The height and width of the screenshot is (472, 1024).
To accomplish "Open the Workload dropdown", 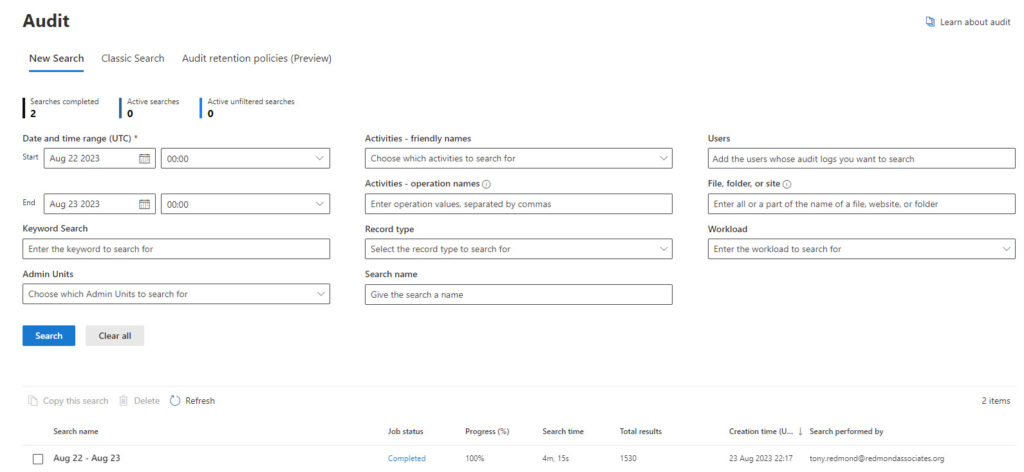I will tap(861, 249).
